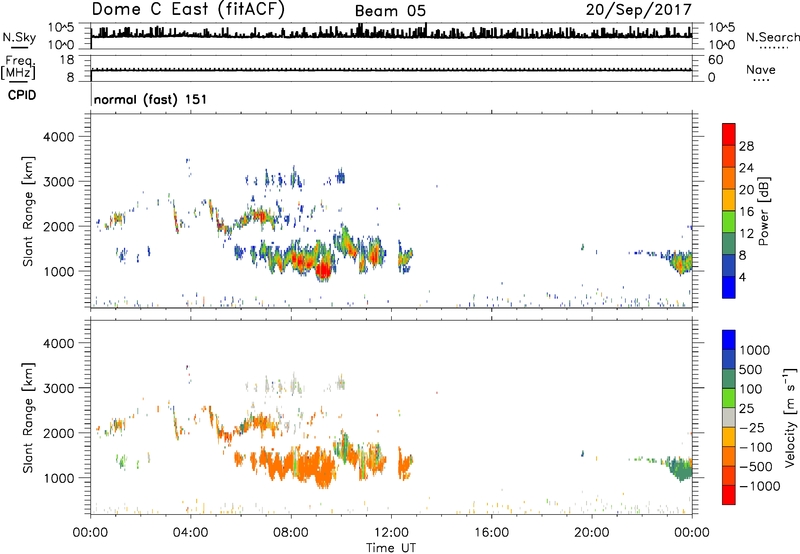The height and width of the screenshot is (554, 800).
Task: Click the 'N.Sky' legend label
Action: tap(19, 37)
